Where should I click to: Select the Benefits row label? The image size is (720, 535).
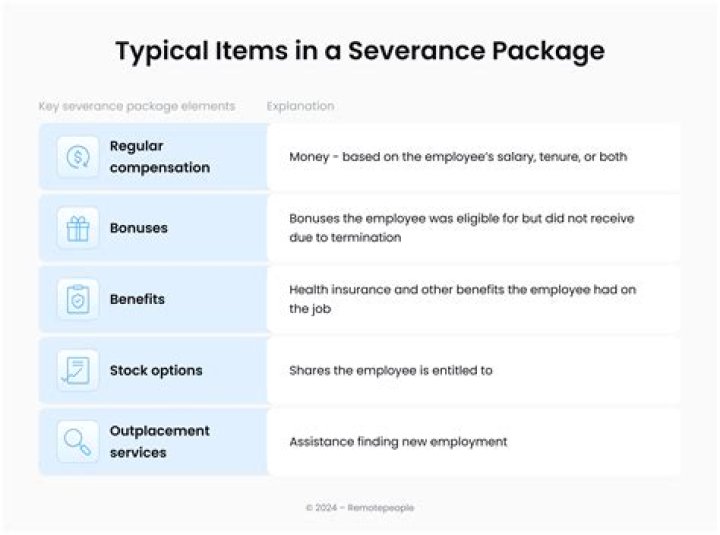point(137,299)
